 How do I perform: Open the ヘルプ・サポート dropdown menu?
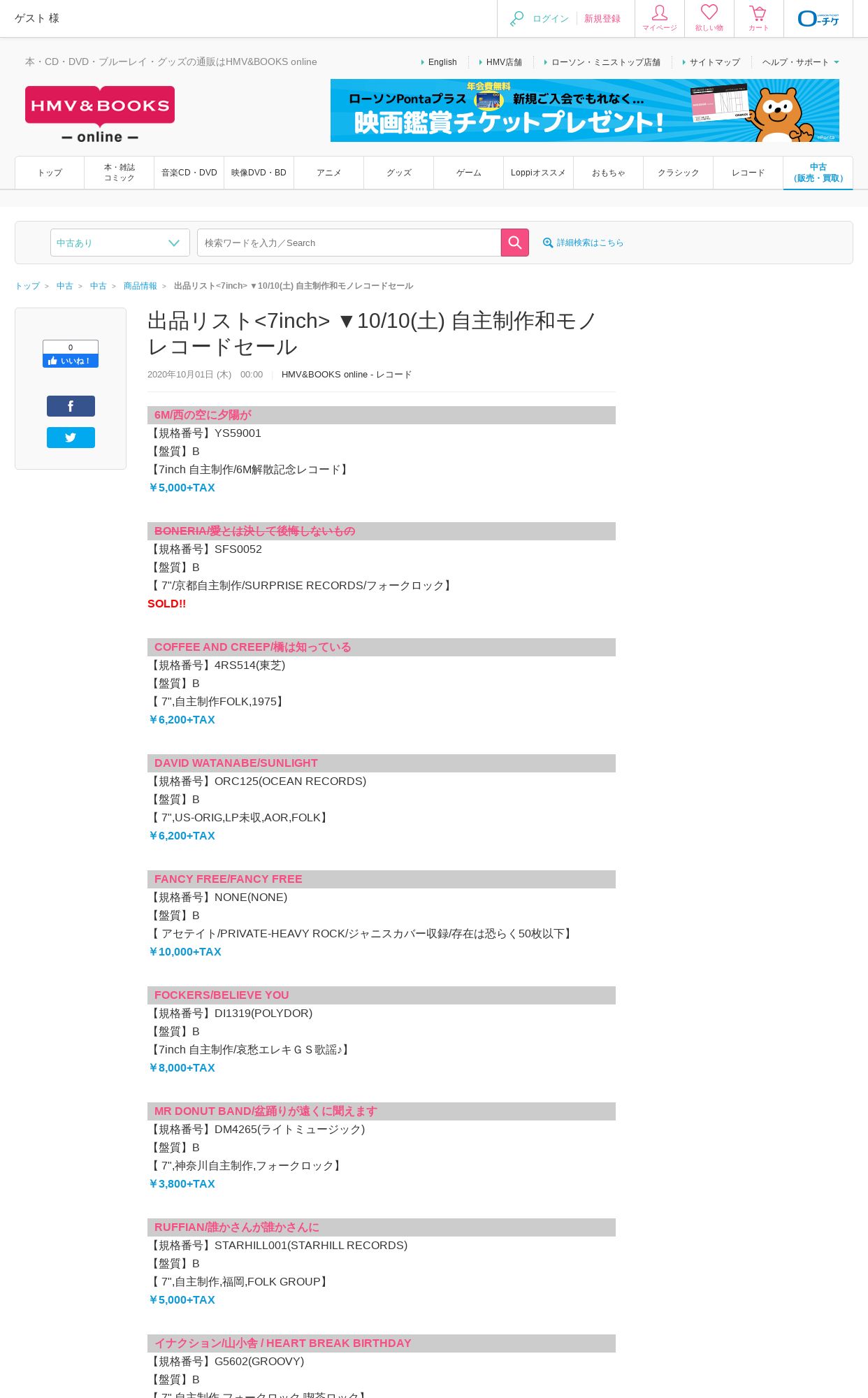[x=801, y=62]
